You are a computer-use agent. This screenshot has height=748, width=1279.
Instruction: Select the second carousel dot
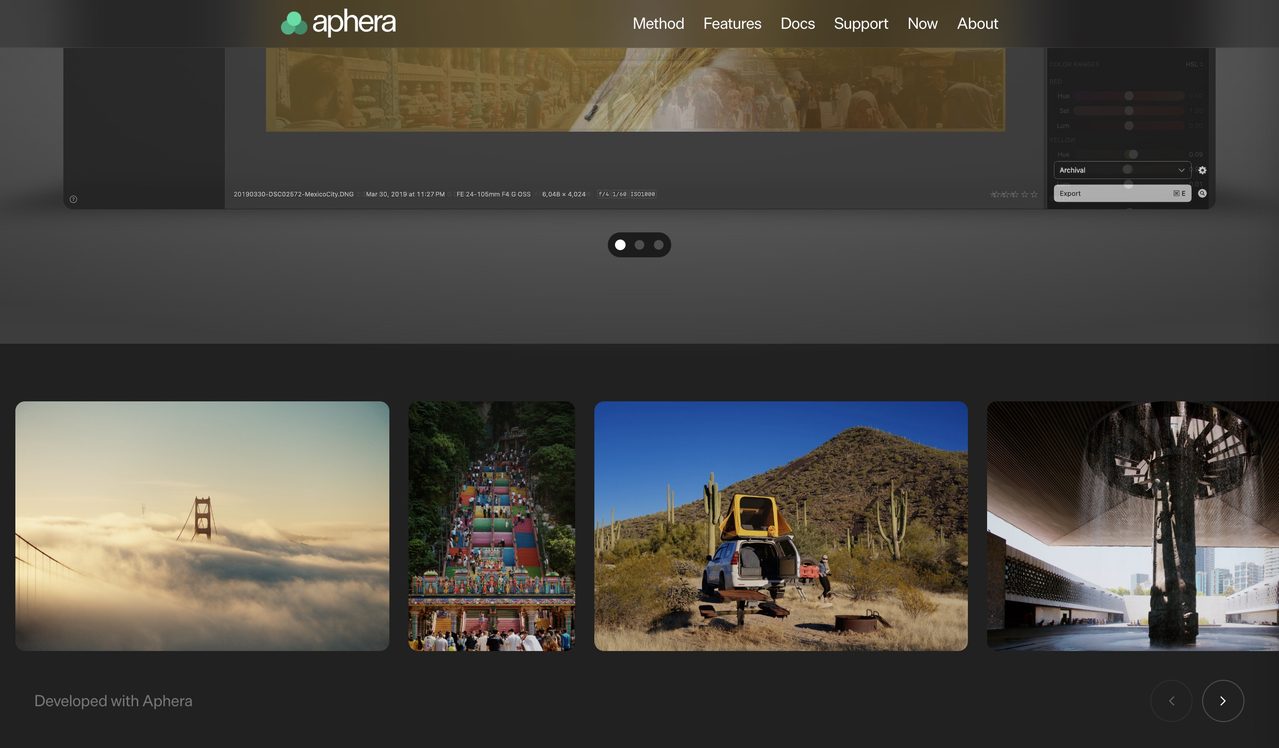(x=639, y=245)
